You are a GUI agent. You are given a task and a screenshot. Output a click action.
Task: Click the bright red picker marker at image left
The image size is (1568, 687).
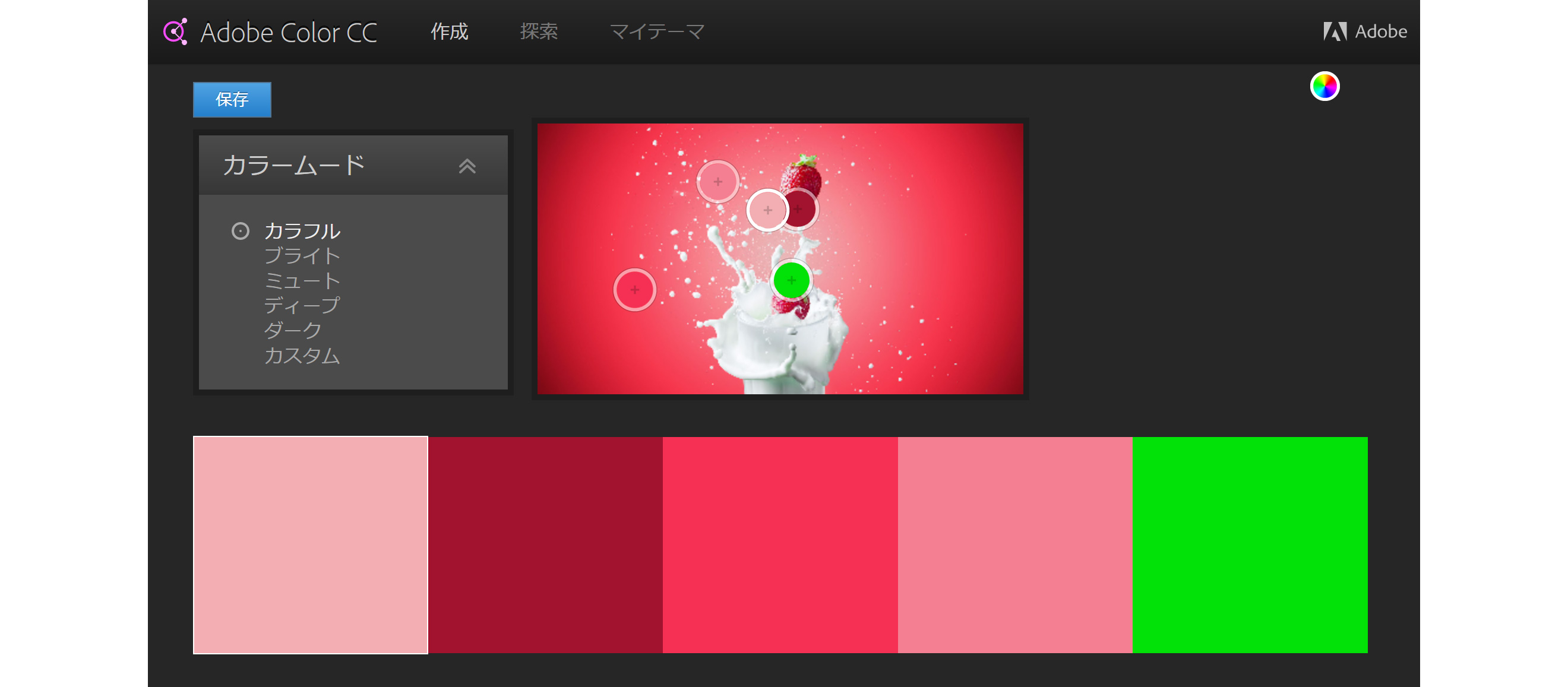coord(634,290)
